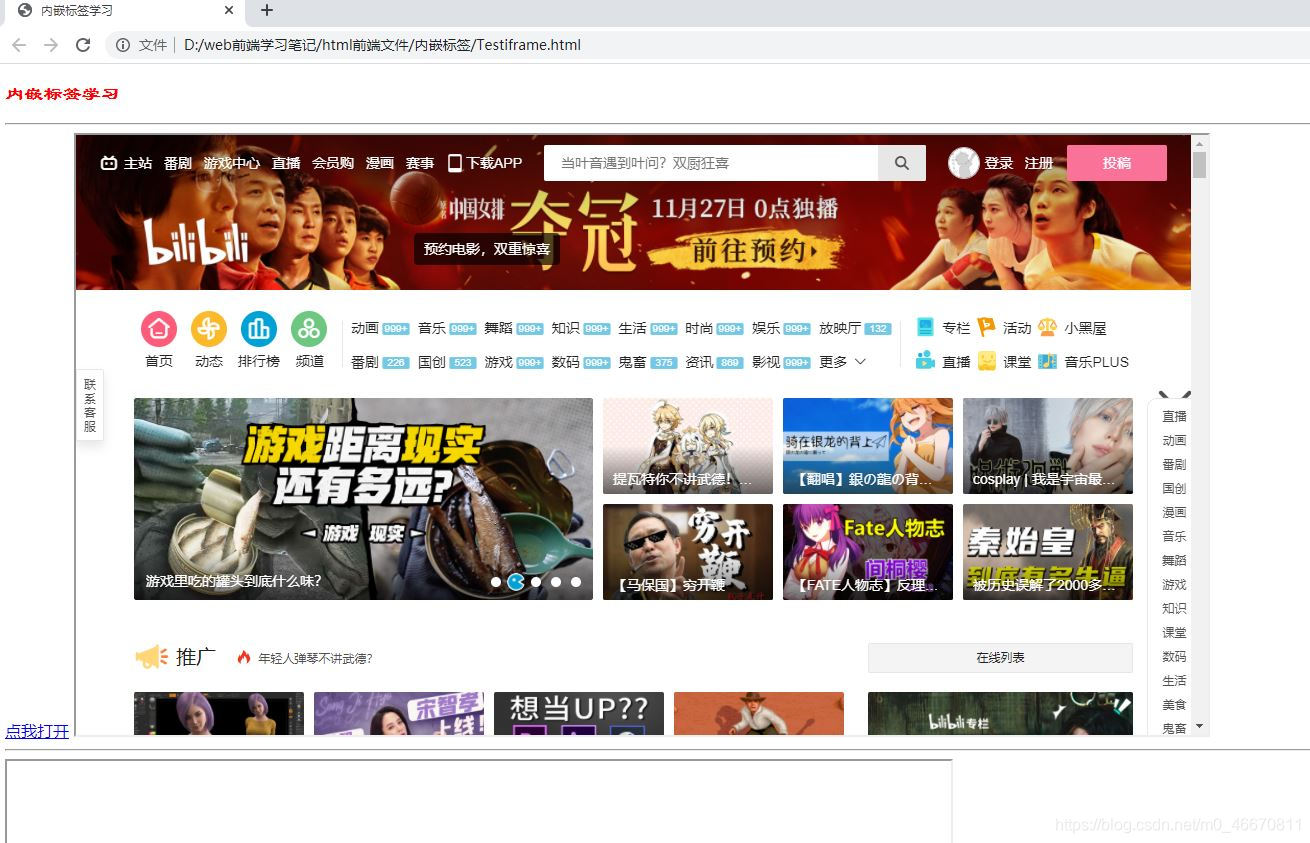The height and width of the screenshot is (843, 1310).
Task: Click the 年轻人弹琴不讲武德 promo link
Action: (315, 658)
